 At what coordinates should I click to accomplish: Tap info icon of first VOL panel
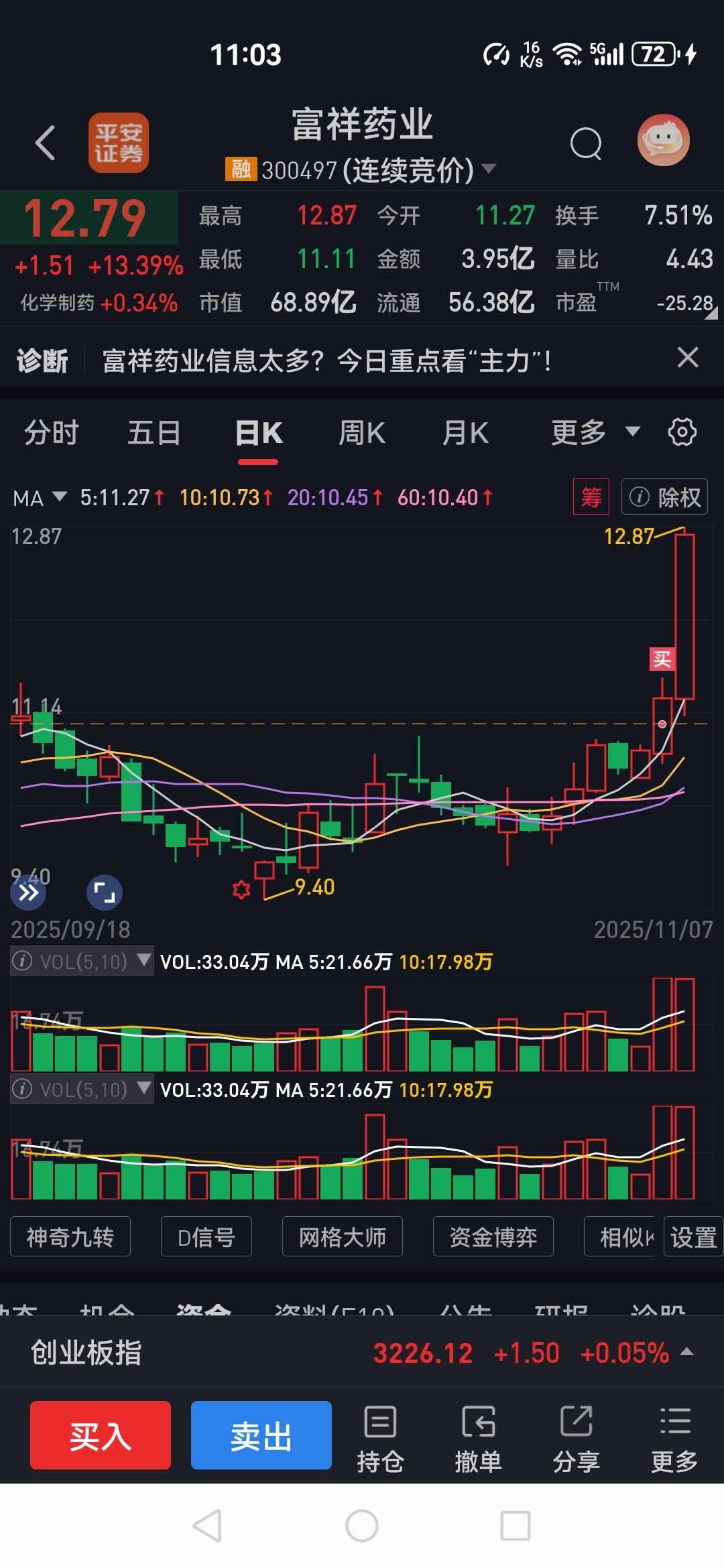pyautogui.click(x=22, y=961)
